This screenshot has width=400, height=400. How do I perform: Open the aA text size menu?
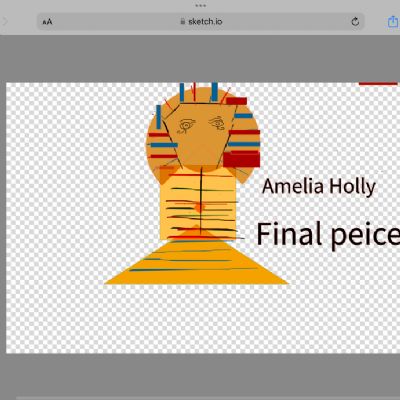pyautogui.click(x=47, y=22)
